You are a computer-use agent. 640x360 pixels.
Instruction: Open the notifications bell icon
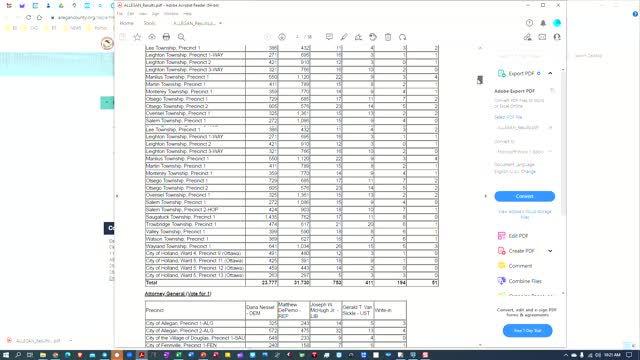(543, 23)
